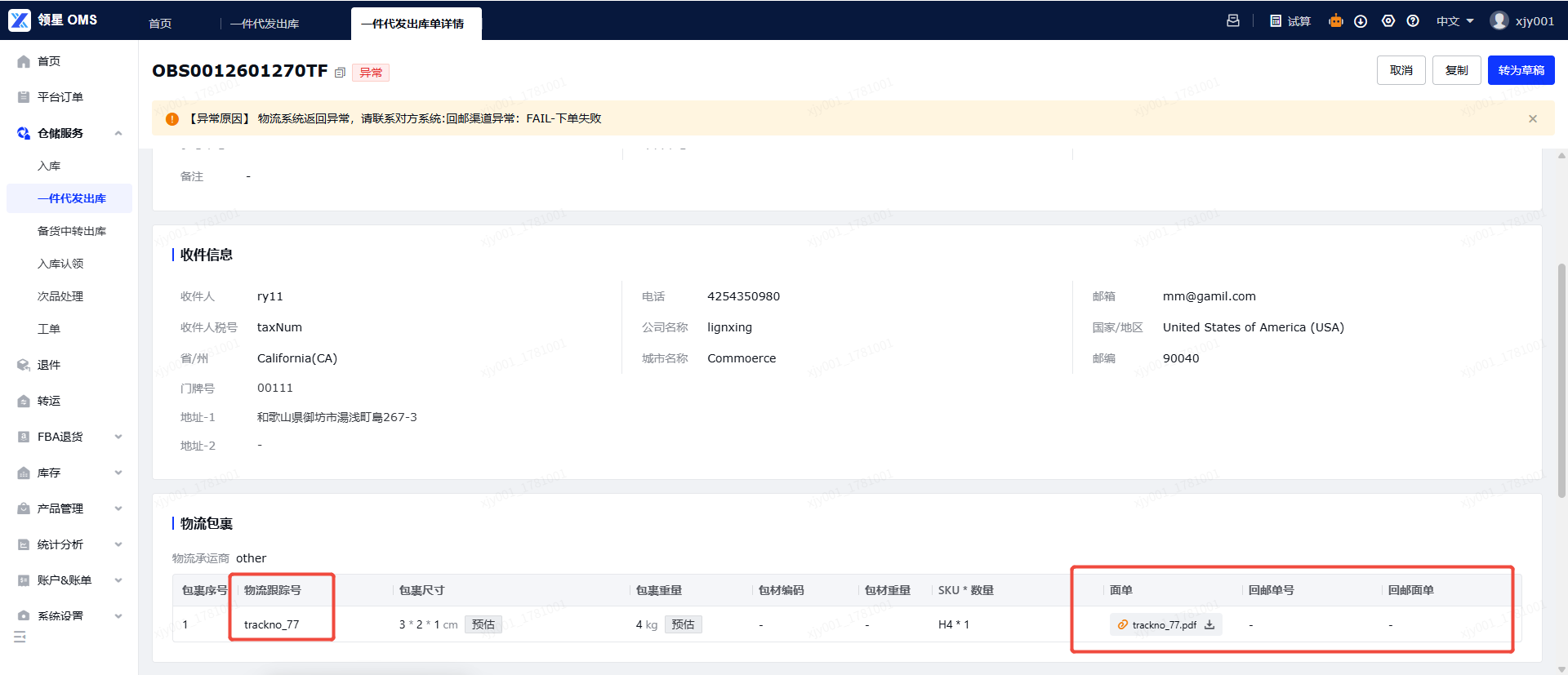Click tracking number trackno_77 cell
Image resolution: width=1568 pixels, height=675 pixels.
pyautogui.click(x=272, y=624)
